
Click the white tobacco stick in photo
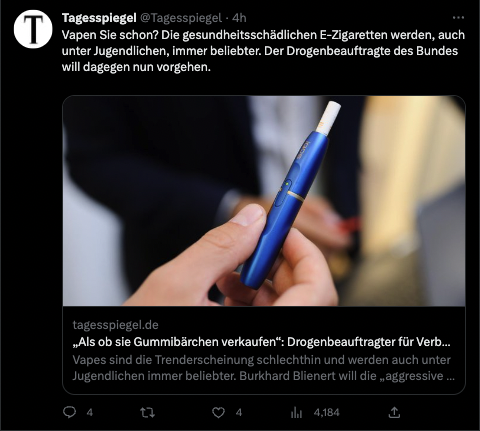point(328,118)
